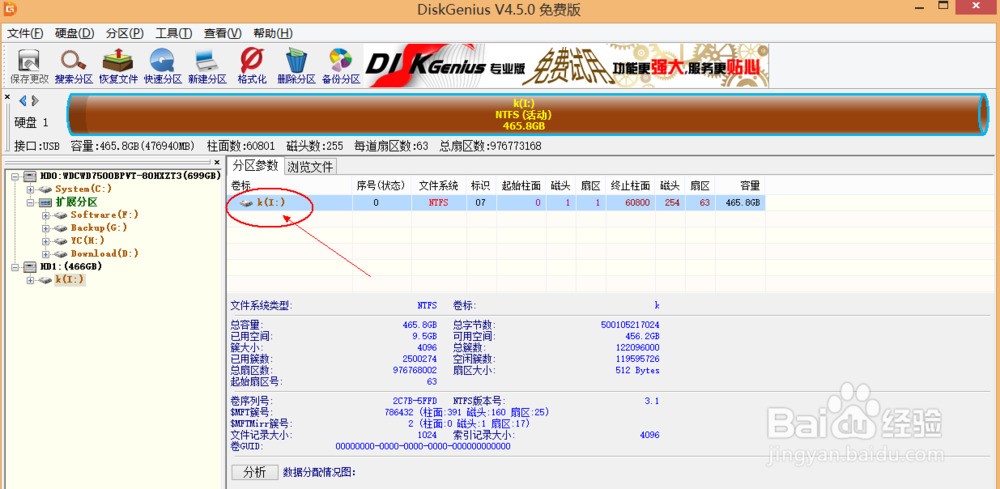1000x489 pixels.
Task: Switch to the 浏览文件 tab
Action: click(310, 167)
